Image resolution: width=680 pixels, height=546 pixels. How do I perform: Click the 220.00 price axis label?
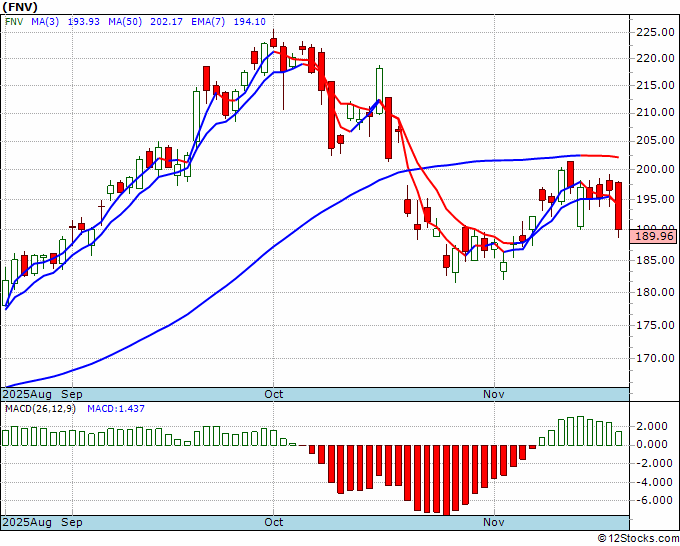655,58
